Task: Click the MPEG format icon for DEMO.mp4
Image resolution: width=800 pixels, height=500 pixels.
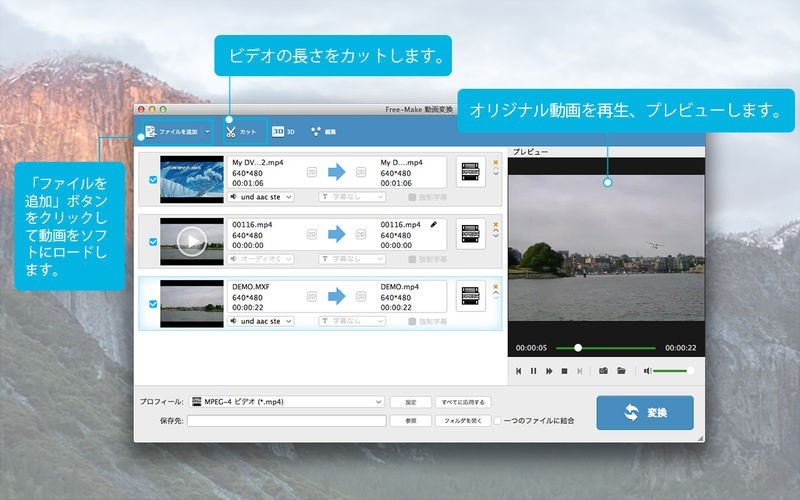Action: click(471, 294)
